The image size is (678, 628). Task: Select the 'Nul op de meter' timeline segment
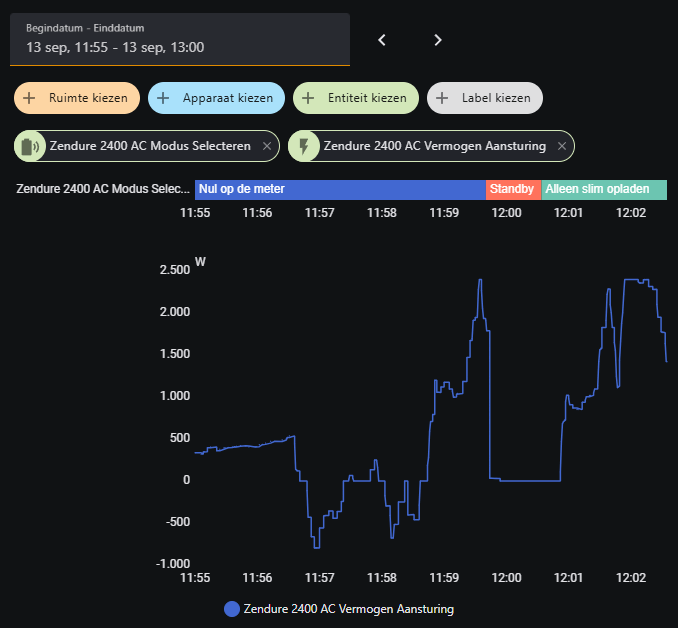(340, 189)
